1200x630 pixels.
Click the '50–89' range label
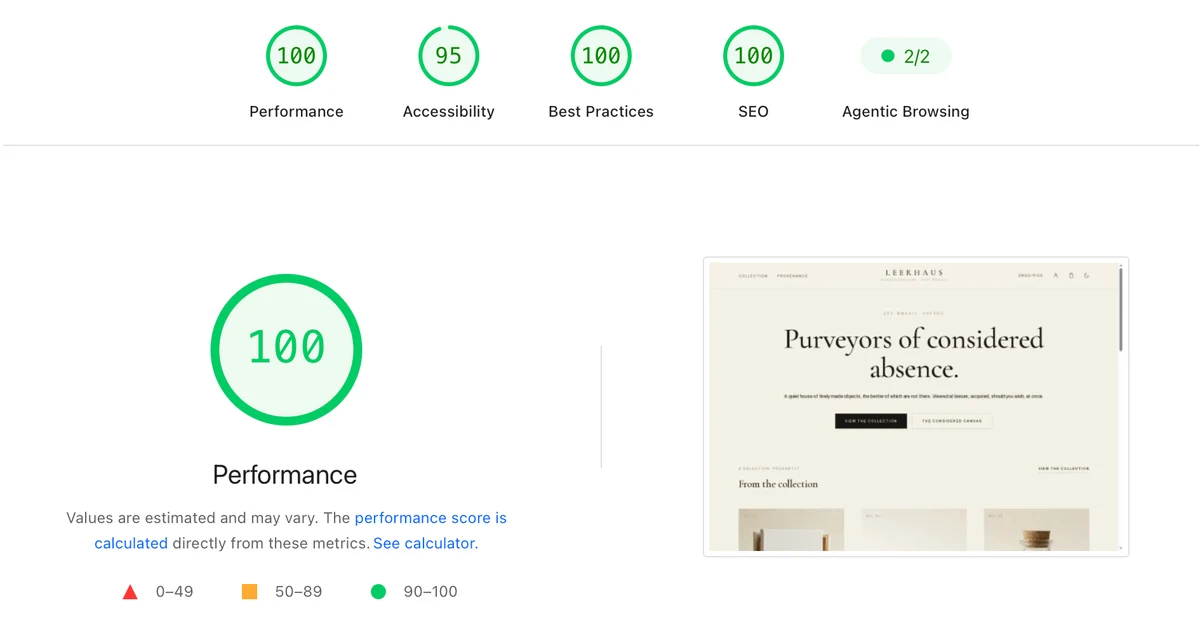click(x=299, y=592)
